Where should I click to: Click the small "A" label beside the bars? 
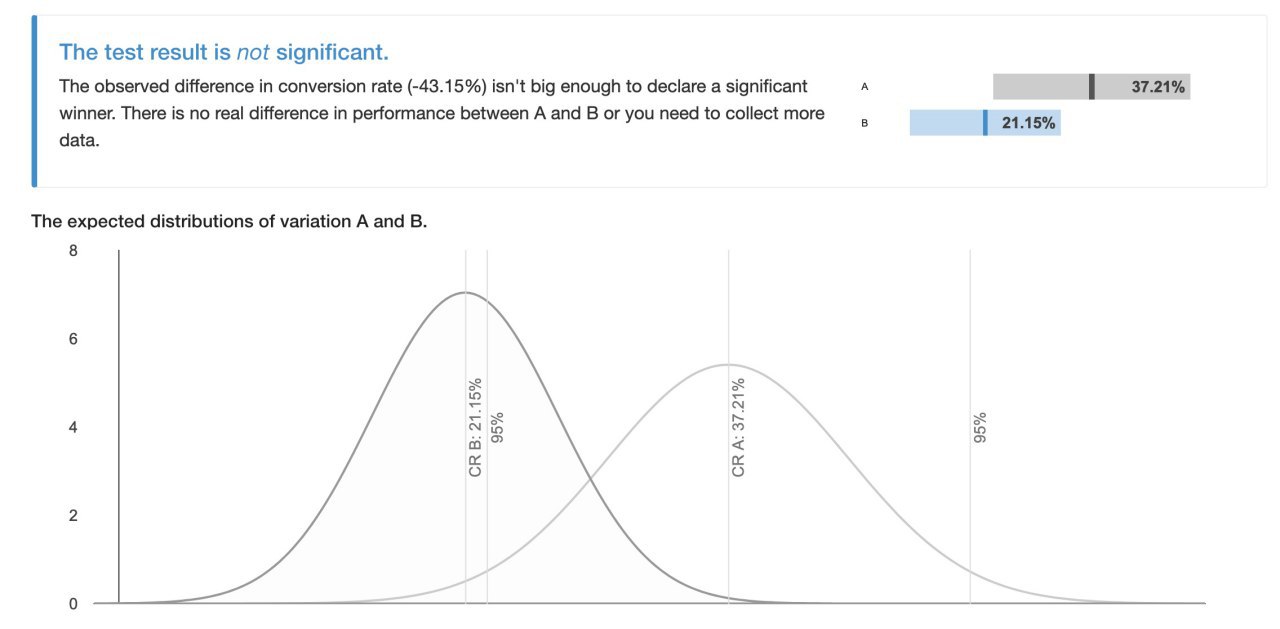(864, 87)
